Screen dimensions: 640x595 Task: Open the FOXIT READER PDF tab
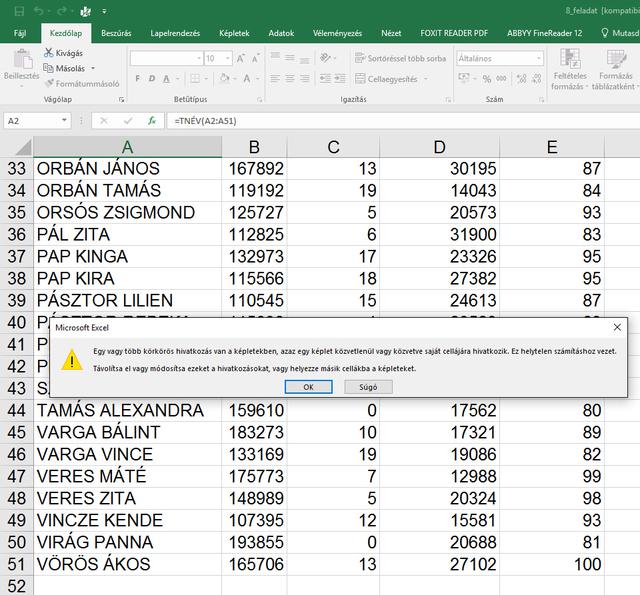[454, 33]
